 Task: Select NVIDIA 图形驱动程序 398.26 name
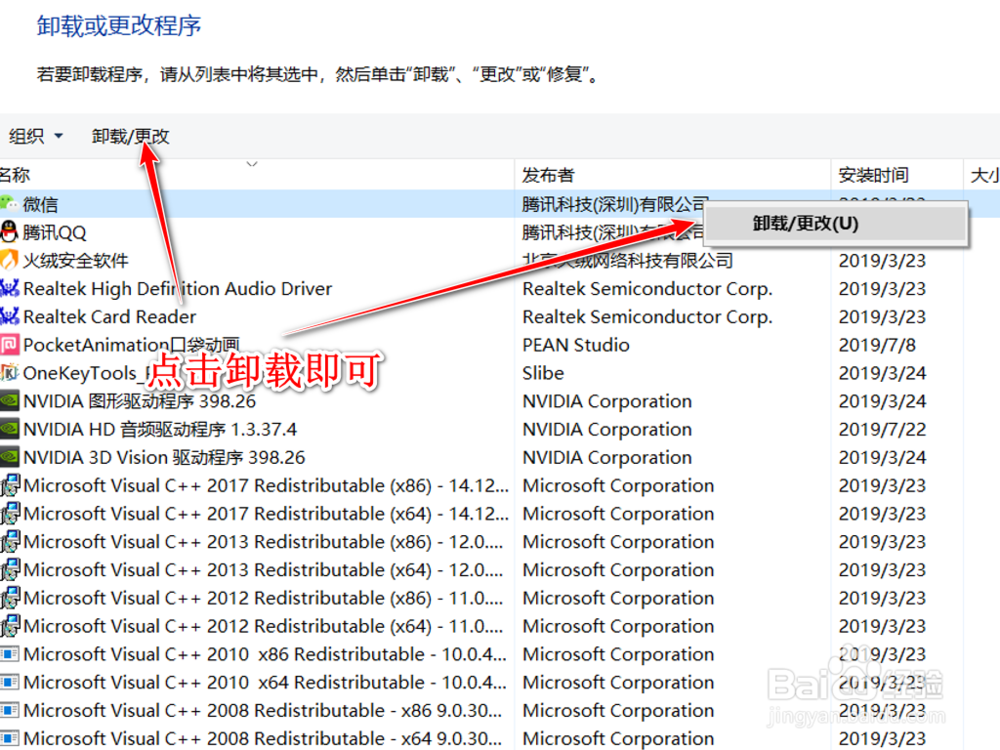(139, 401)
